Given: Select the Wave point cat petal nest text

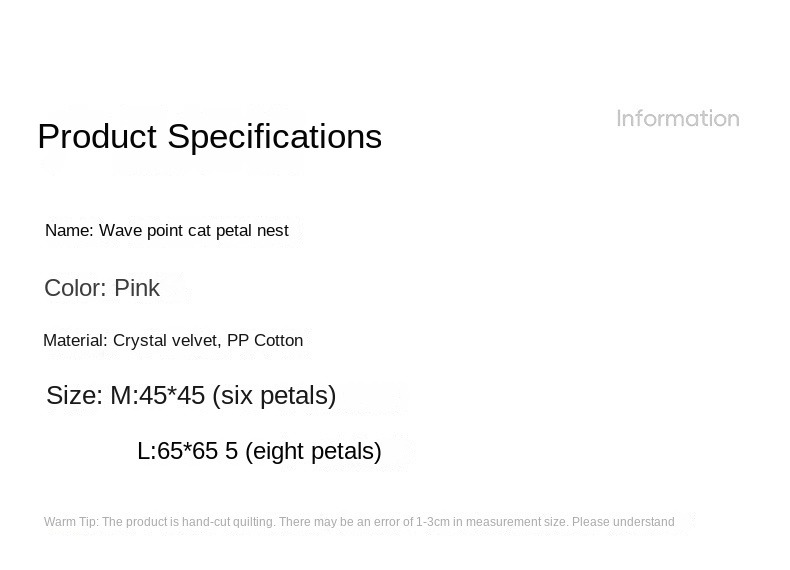Looking at the screenshot, I should coord(193,230).
